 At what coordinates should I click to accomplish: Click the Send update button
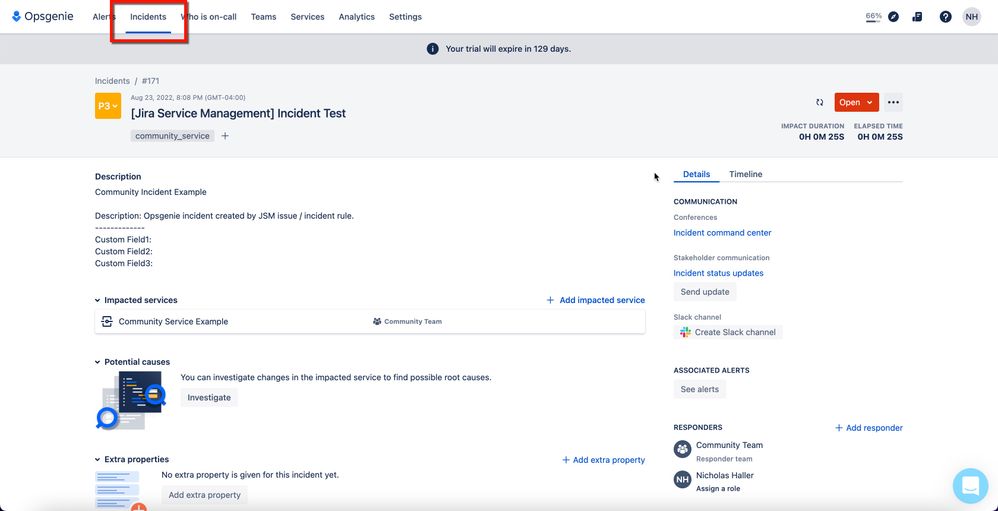click(x=705, y=292)
